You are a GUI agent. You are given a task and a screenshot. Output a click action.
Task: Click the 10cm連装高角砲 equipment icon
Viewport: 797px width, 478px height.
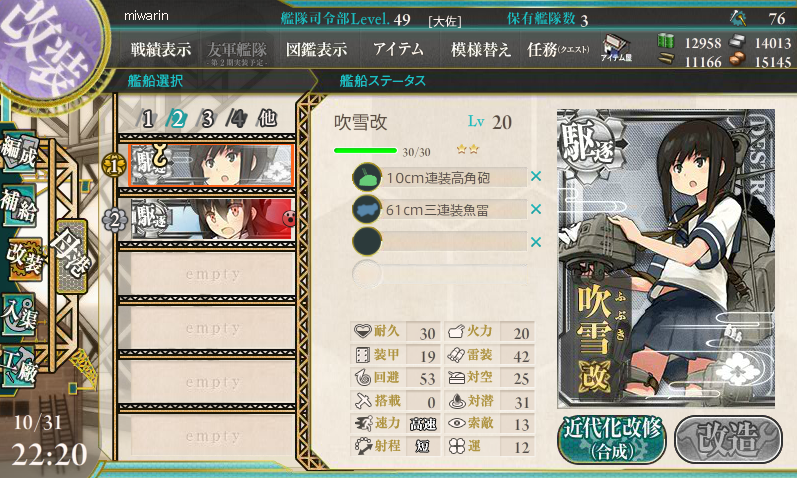(x=366, y=177)
